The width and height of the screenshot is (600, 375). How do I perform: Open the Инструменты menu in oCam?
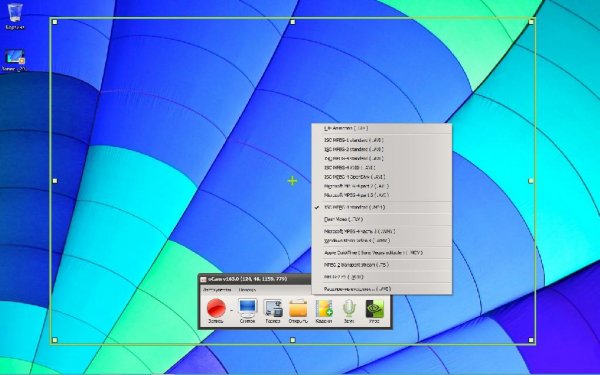click(x=217, y=290)
